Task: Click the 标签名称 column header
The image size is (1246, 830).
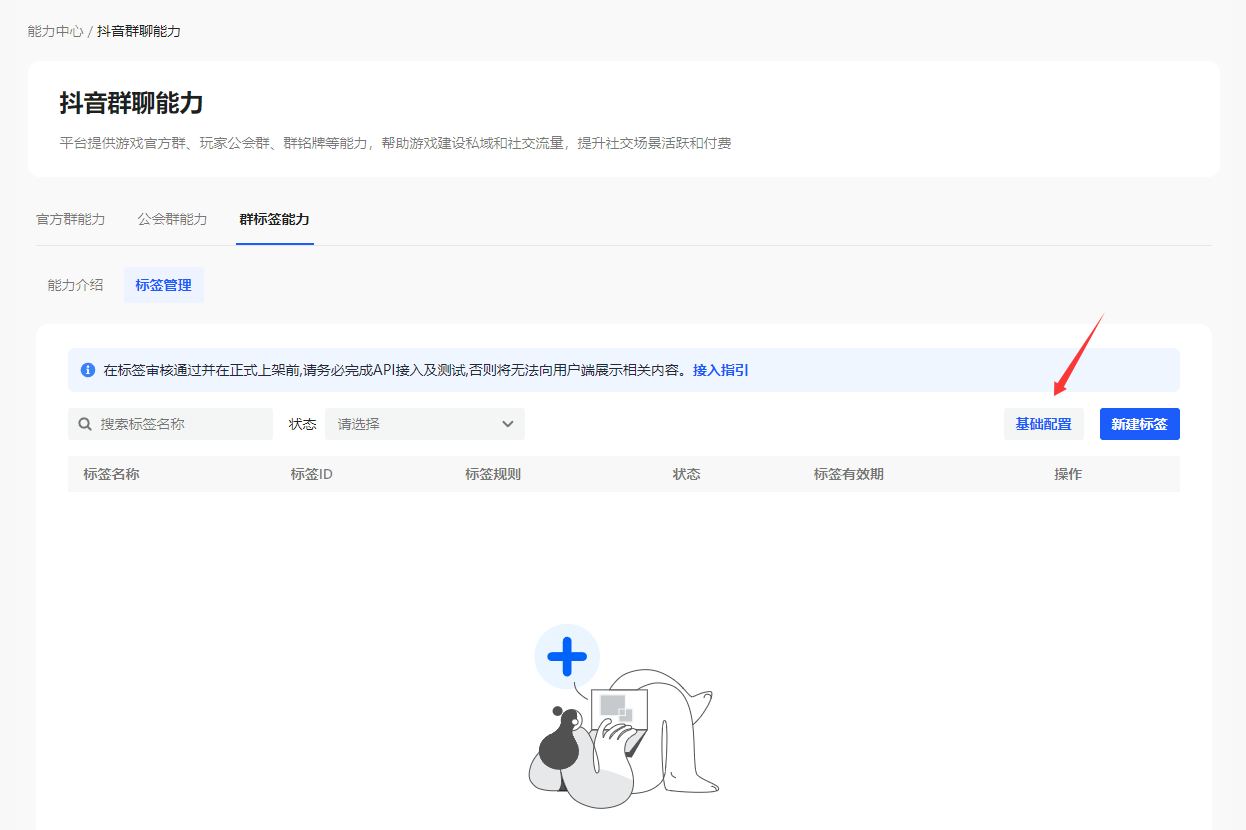Action: tap(111, 474)
